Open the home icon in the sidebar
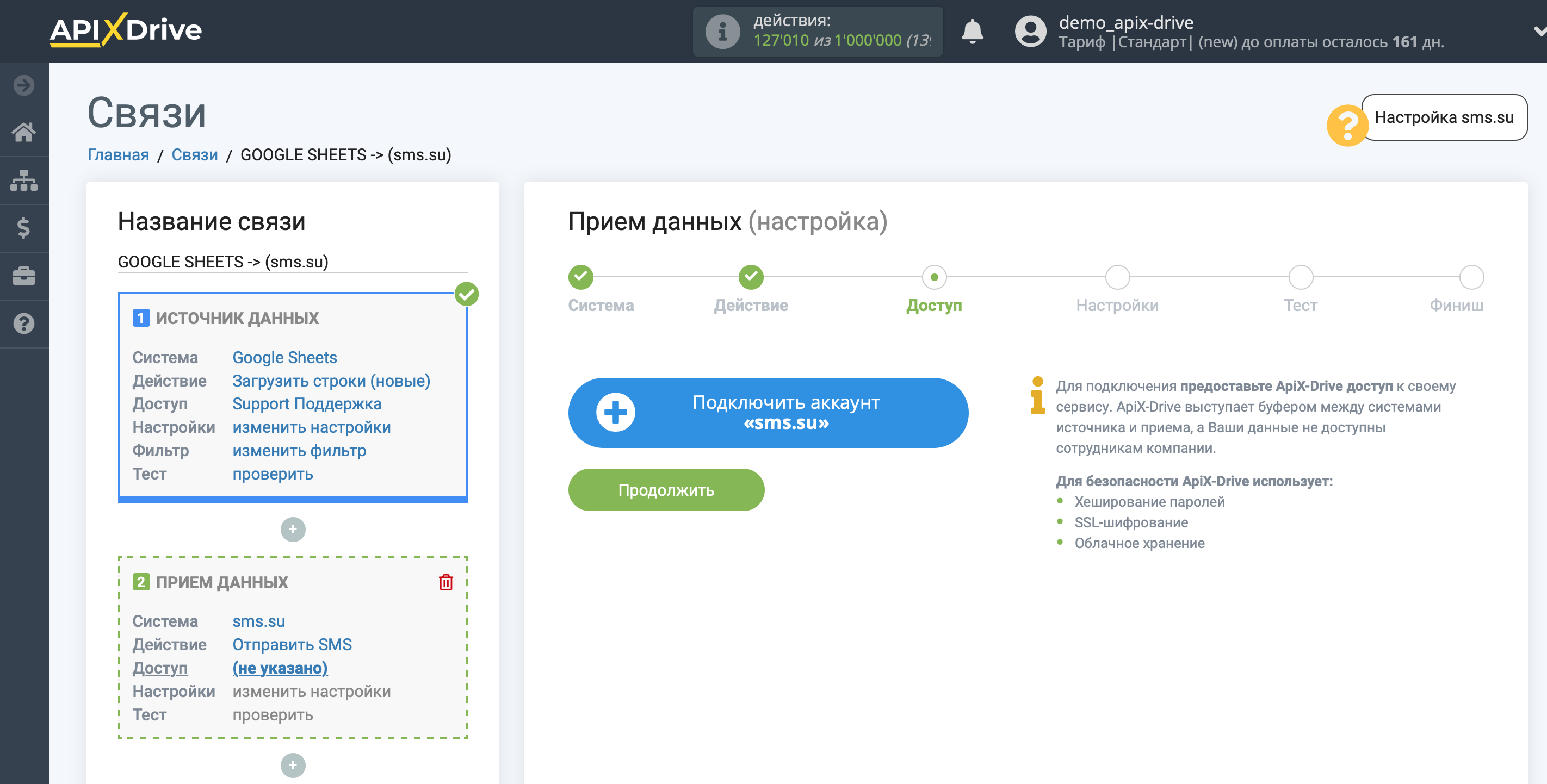The width and height of the screenshot is (1547, 784). tap(24, 132)
